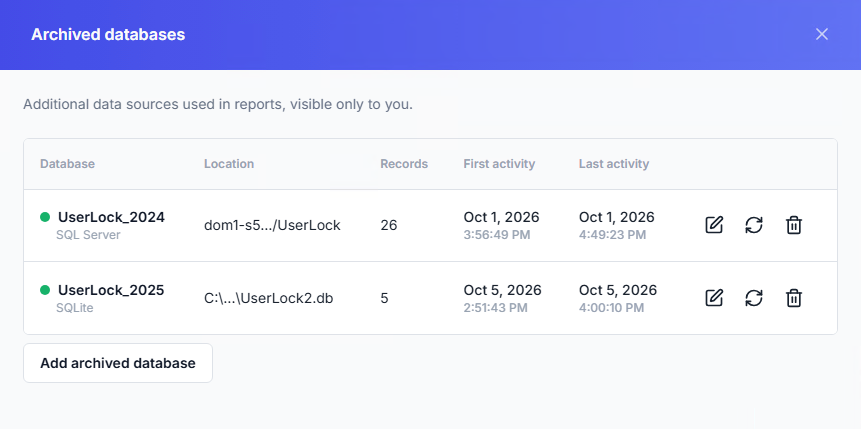Delete the UserLock_2025 archived database
This screenshot has height=429, width=861.
pyautogui.click(x=794, y=298)
